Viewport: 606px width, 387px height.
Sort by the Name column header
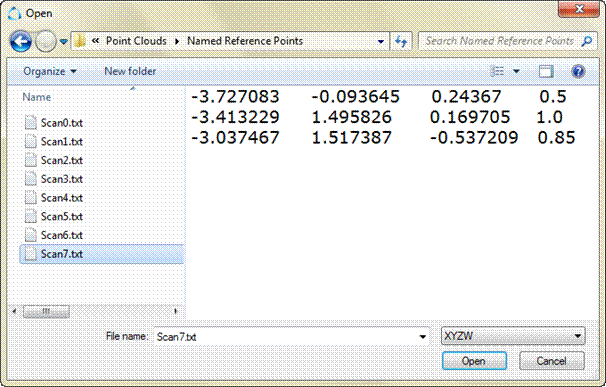(x=37, y=97)
